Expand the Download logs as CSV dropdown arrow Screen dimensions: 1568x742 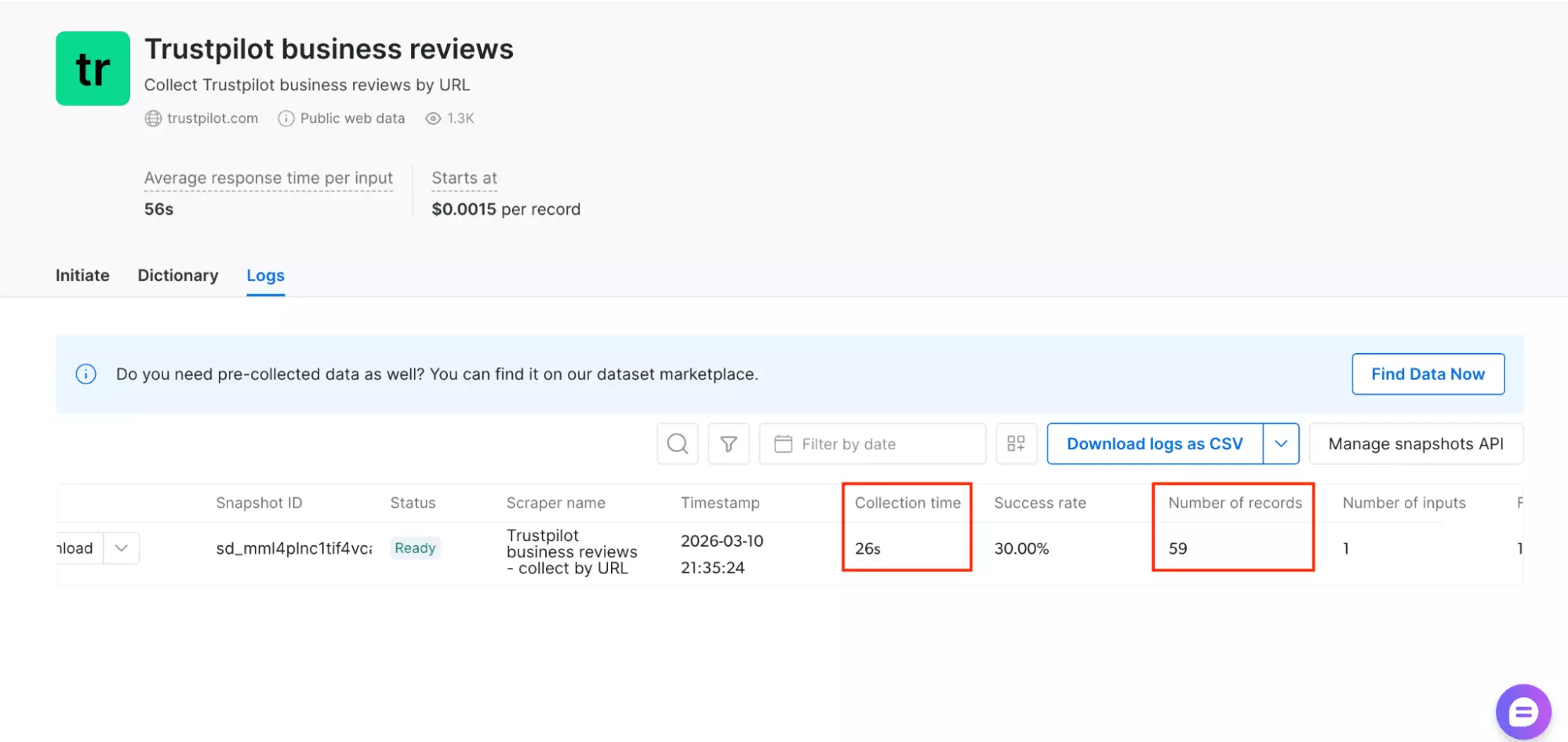pyautogui.click(x=1281, y=443)
